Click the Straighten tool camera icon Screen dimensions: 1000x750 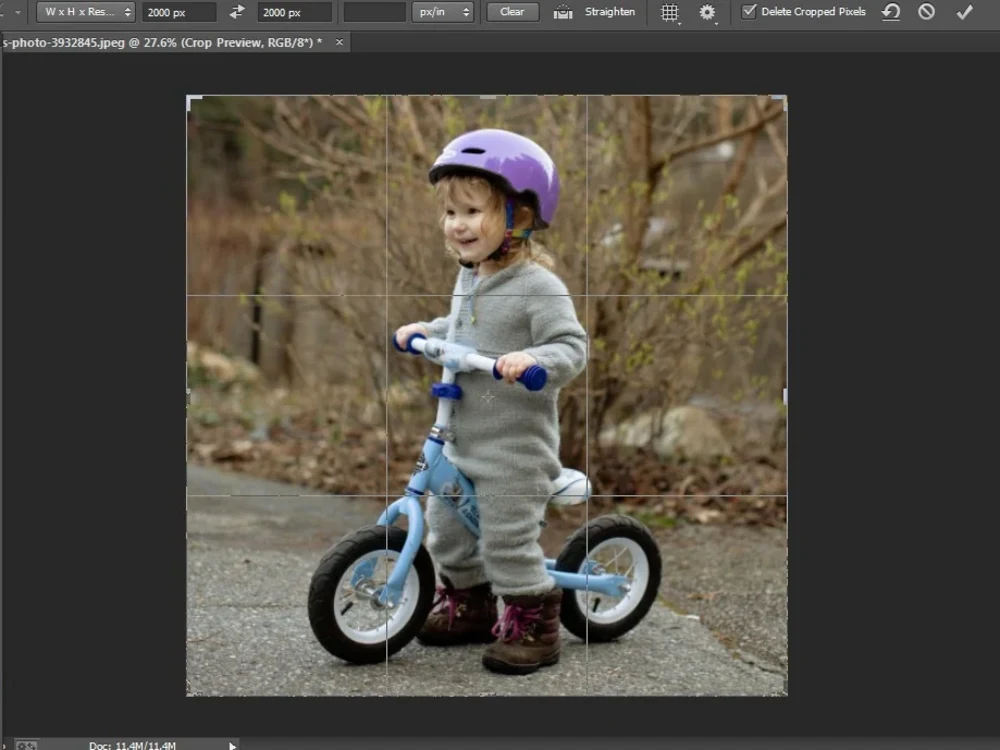tap(562, 12)
